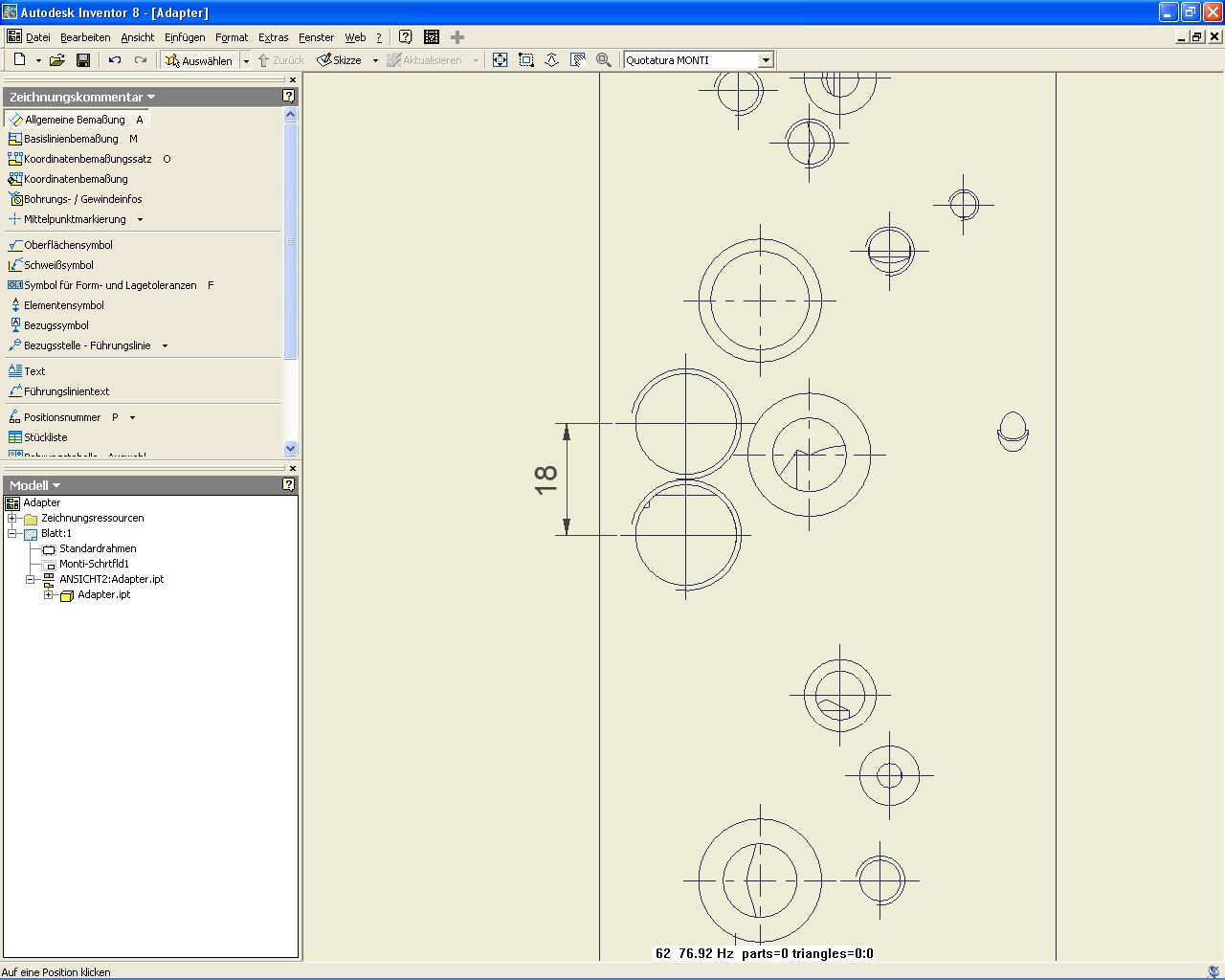The height and width of the screenshot is (980, 1225).
Task: Click the Auswählen button
Action: click(x=199, y=60)
